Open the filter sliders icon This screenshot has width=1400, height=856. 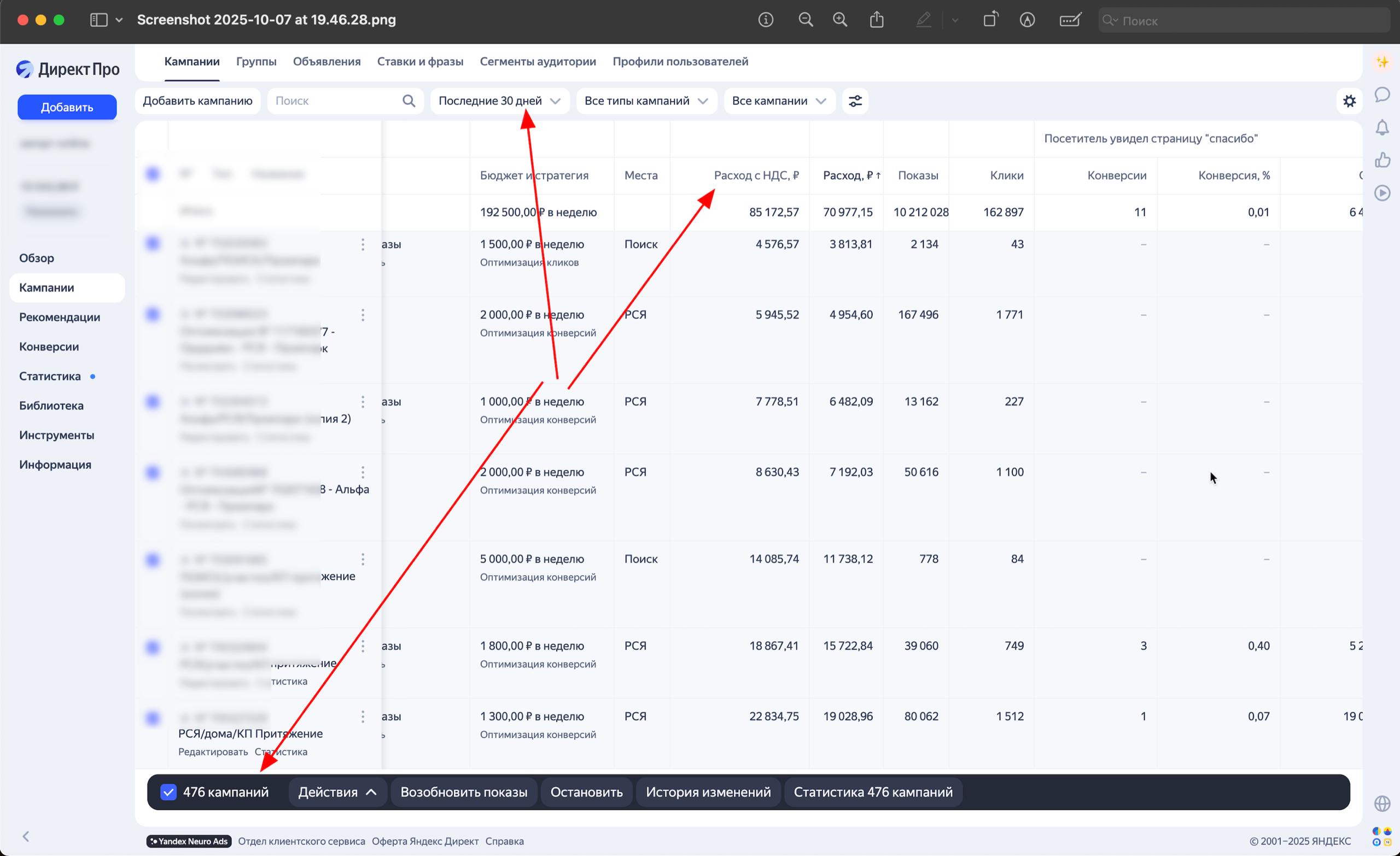point(855,101)
